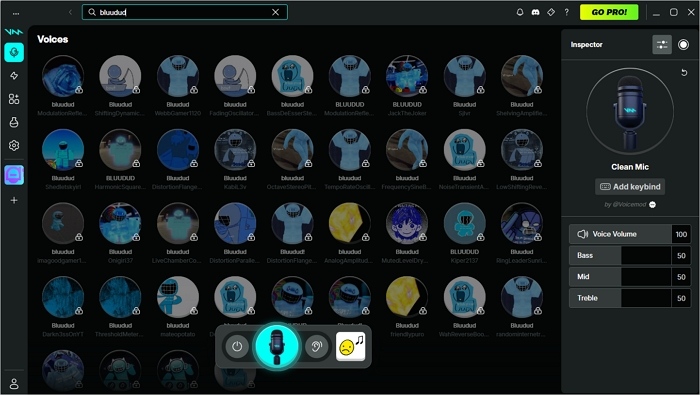Select the MutedLevelDry Bluudud voice
The width and height of the screenshot is (700, 395).
(407, 224)
